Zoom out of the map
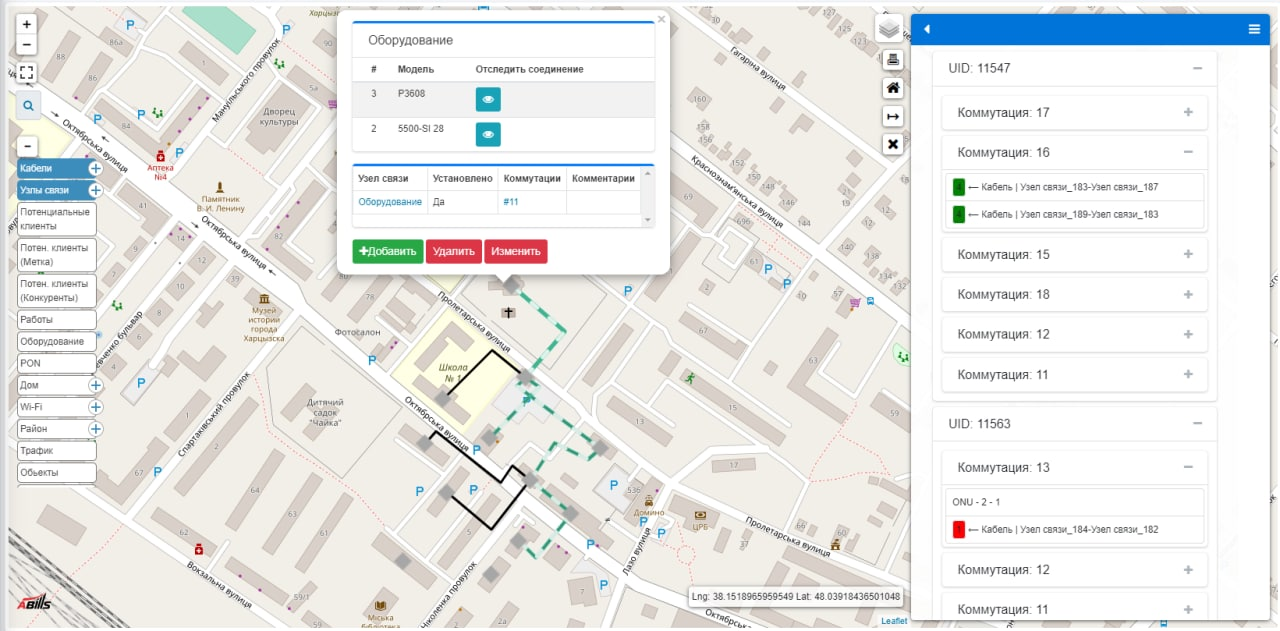Viewport: 1280px width, 631px height. click(27, 45)
